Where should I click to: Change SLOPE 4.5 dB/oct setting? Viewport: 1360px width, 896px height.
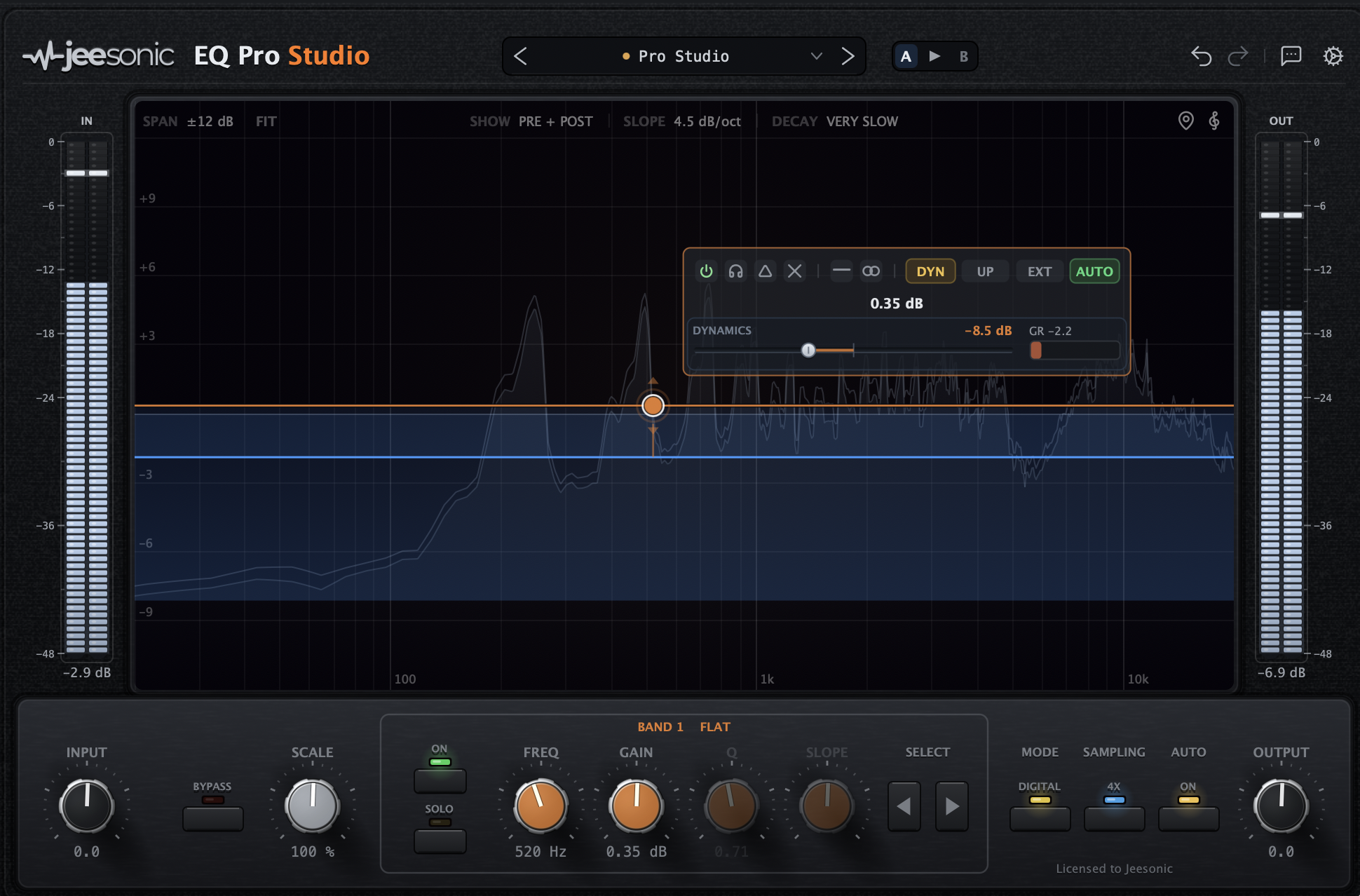click(681, 121)
